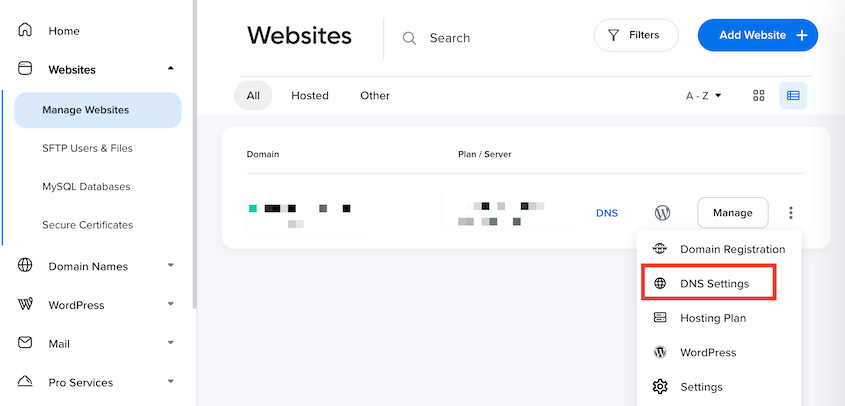Screen dimensions: 845x406
Task: Select the Hosted tab
Action: pyautogui.click(x=310, y=95)
